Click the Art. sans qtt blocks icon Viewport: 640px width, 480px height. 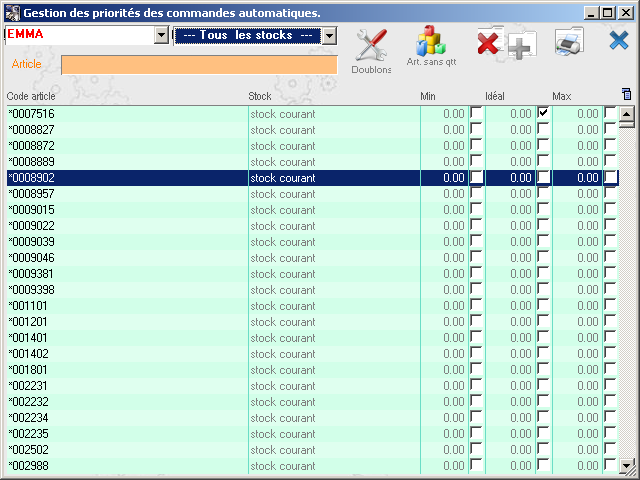[431, 43]
